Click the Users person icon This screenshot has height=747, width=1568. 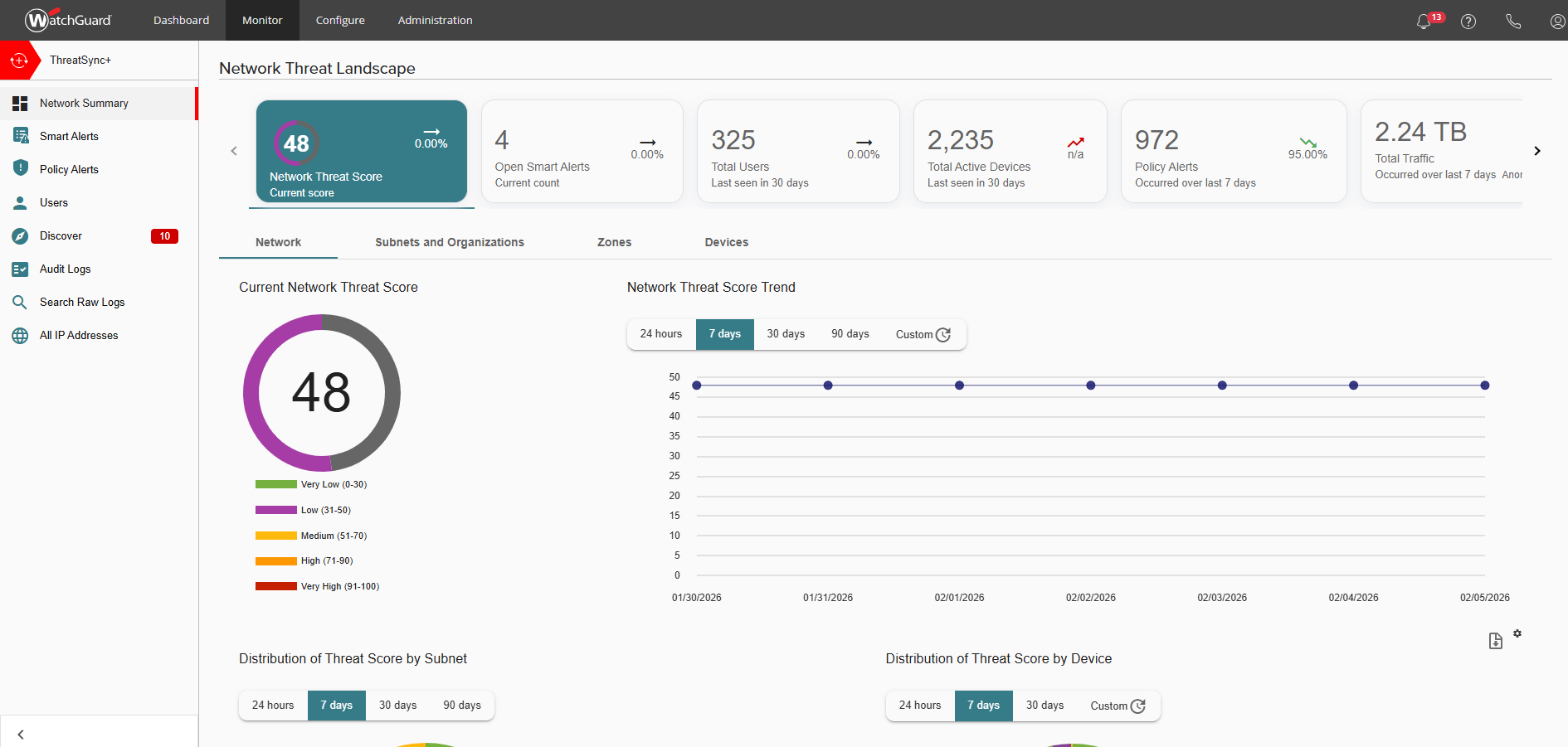20,202
